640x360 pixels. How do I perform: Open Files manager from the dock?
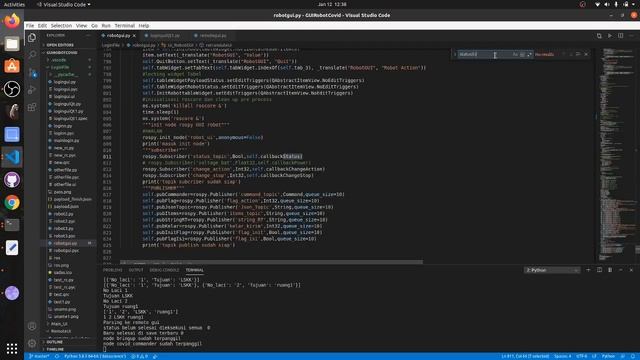pos(12,43)
